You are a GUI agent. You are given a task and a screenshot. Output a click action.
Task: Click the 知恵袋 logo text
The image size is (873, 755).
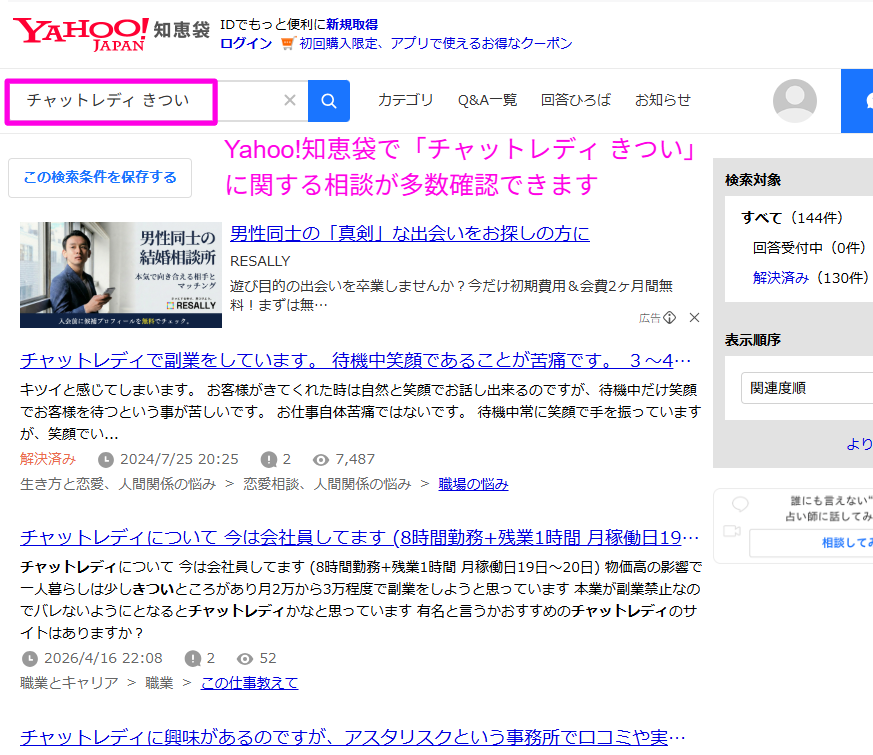pyautogui.click(x=182, y=30)
